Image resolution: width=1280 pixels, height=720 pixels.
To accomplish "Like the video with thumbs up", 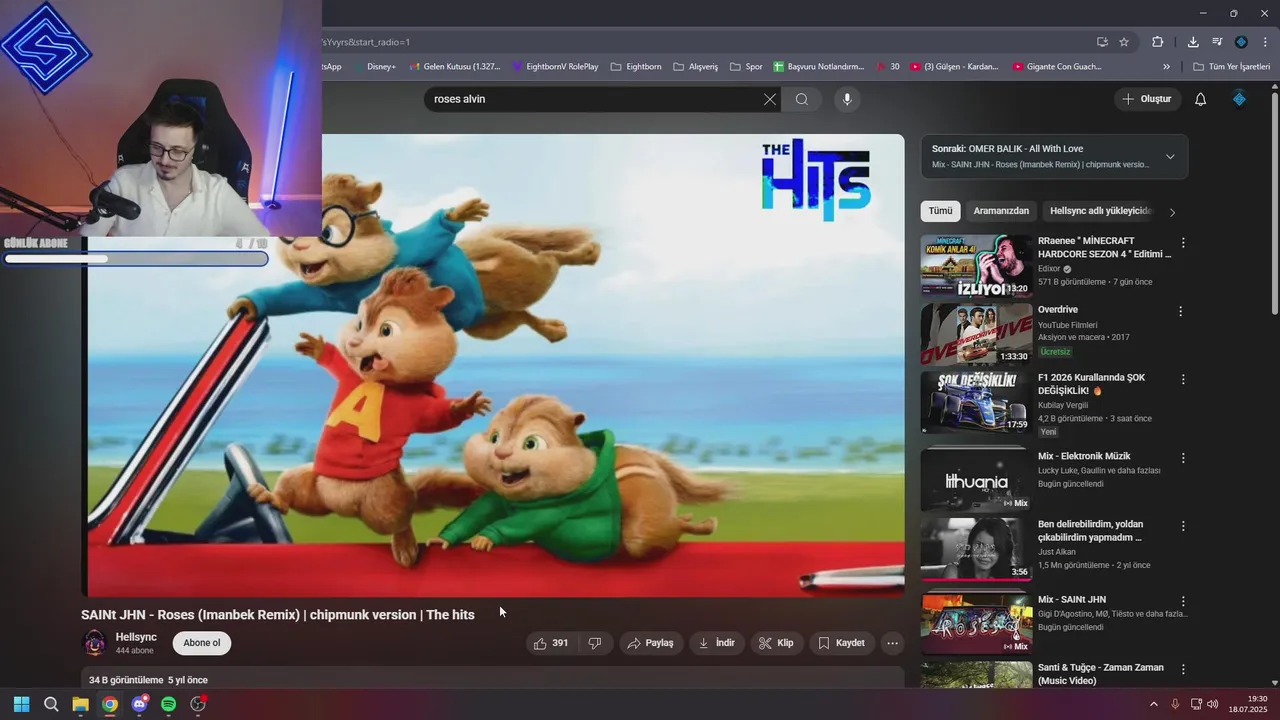I will point(551,643).
